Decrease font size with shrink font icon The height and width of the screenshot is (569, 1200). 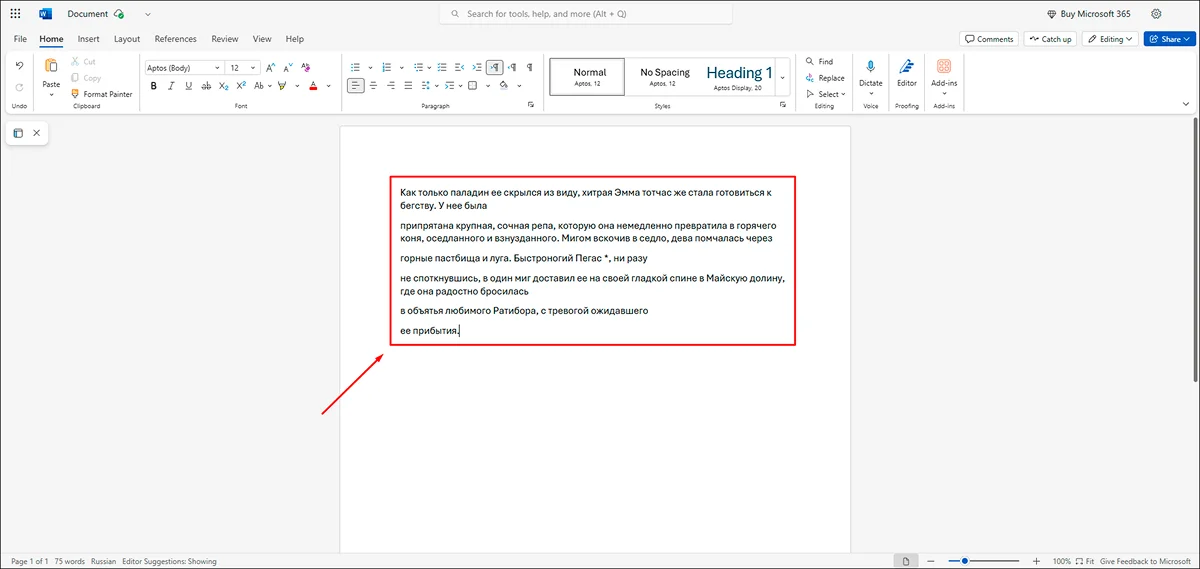coord(288,68)
